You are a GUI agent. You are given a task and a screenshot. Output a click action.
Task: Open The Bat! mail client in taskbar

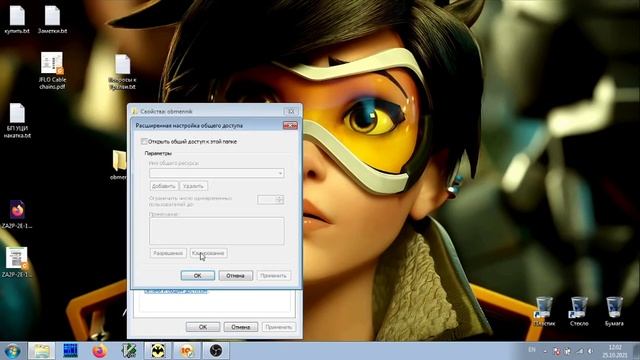[158, 351]
